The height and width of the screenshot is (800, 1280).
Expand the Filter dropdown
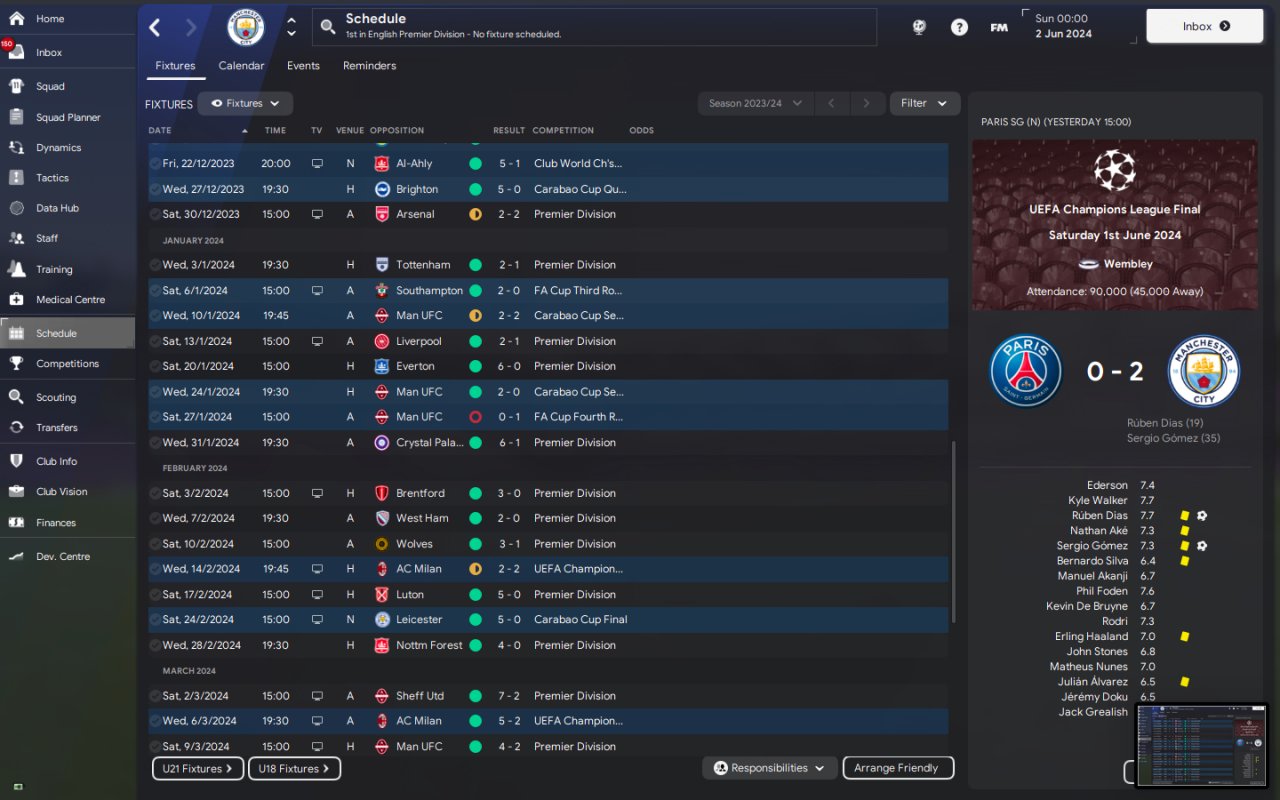[x=924, y=103]
